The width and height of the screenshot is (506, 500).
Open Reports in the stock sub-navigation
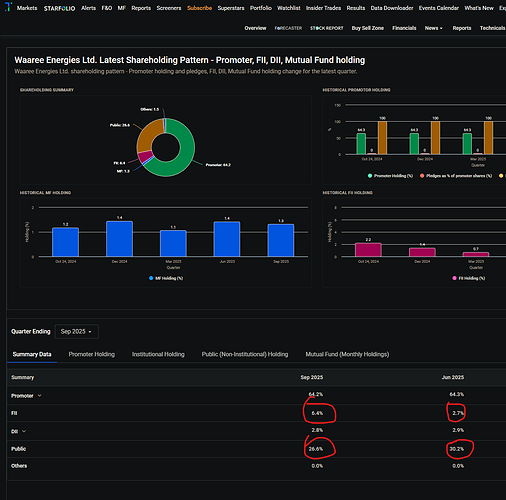tap(462, 28)
